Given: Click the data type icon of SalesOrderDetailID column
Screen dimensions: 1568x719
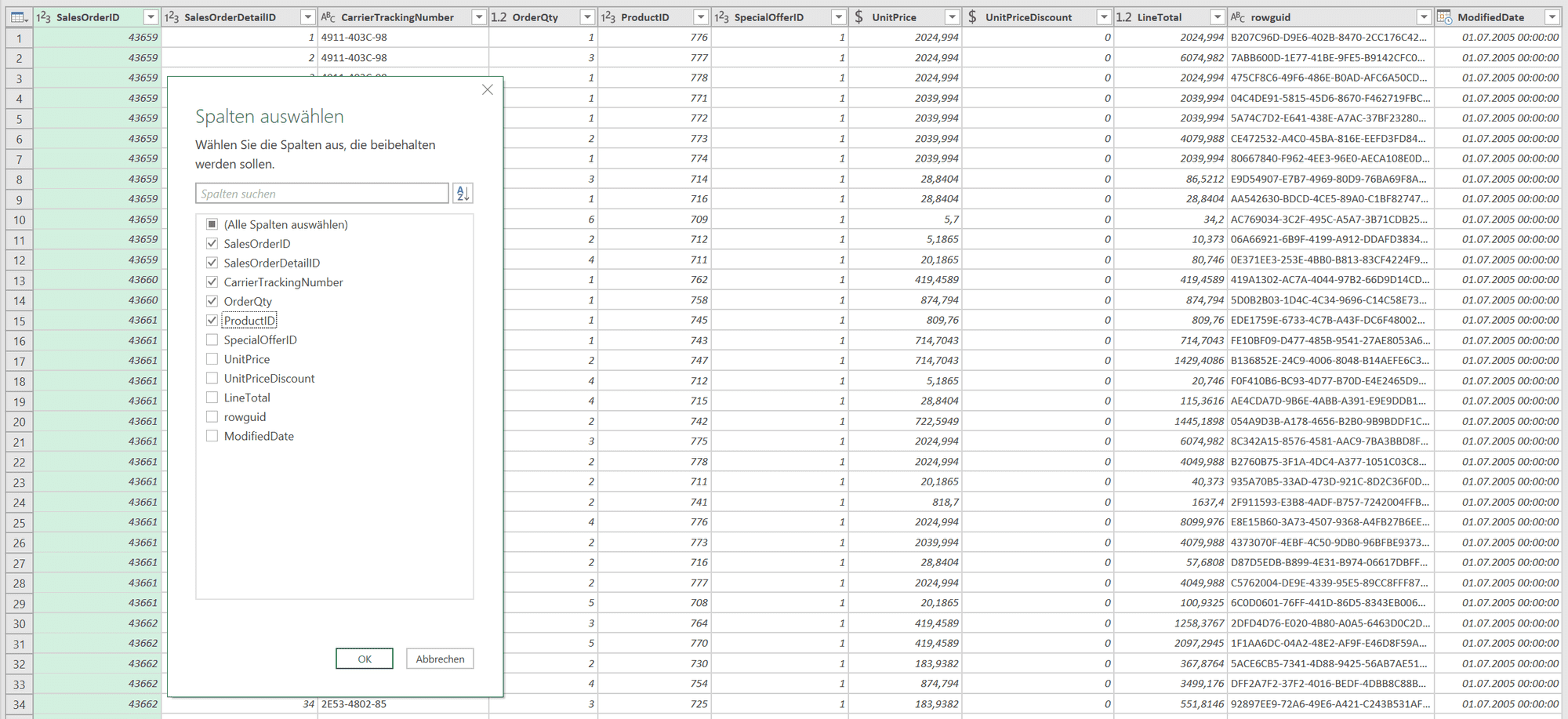Looking at the screenshot, I should 172,17.
